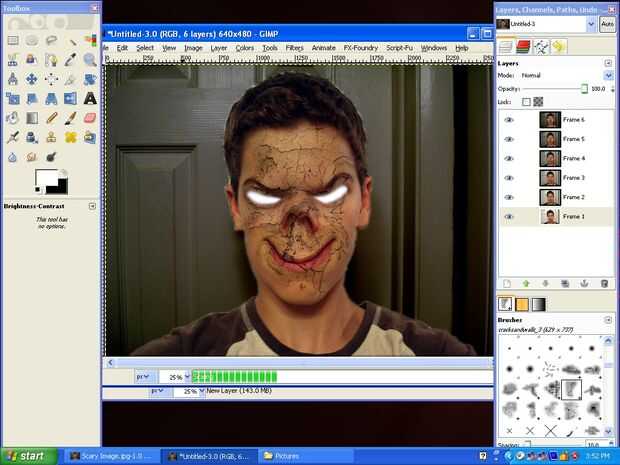
Task: Create a new layer in Layers panel
Action: [x=507, y=284]
